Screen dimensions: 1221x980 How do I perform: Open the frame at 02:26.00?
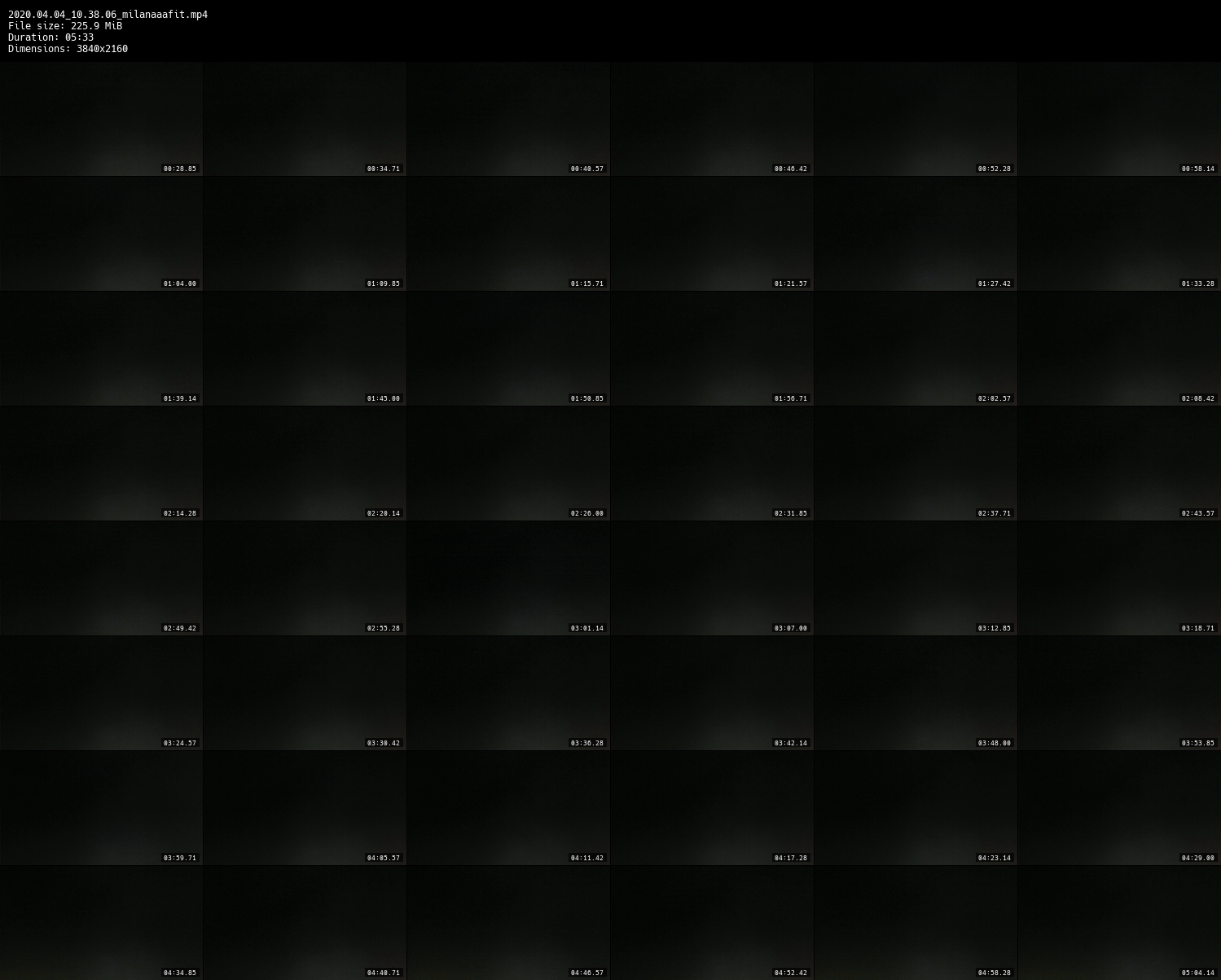point(508,464)
